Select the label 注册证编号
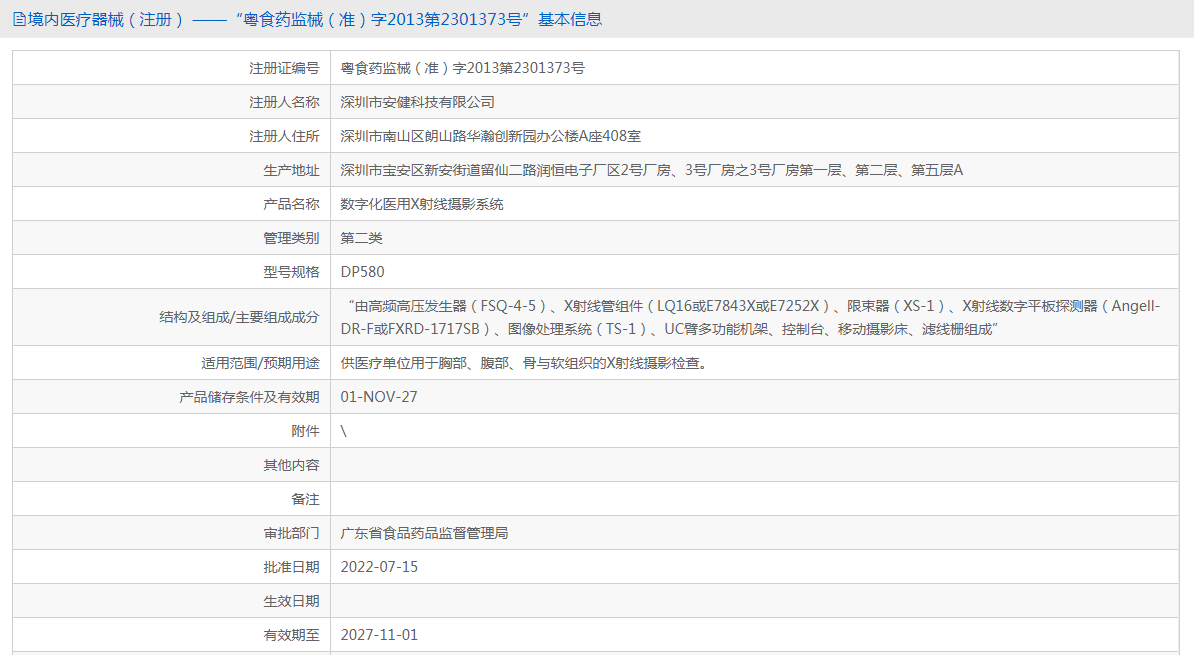The height and width of the screenshot is (655, 1194). [x=284, y=69]
